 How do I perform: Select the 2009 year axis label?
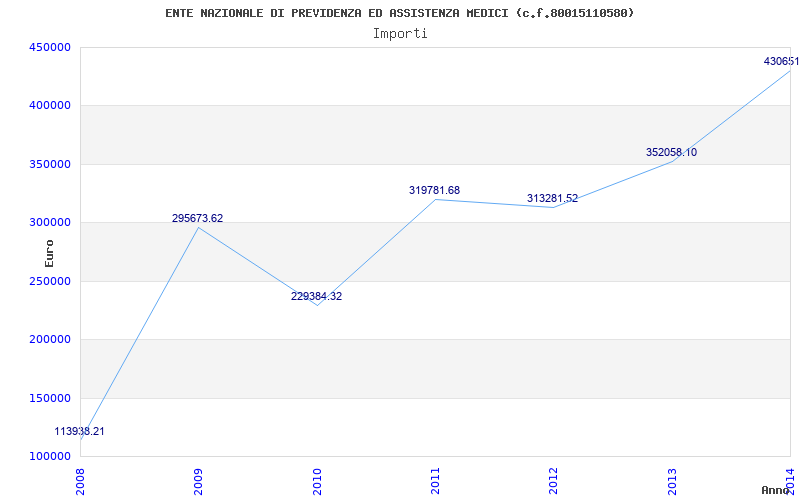[x=198, y=481]
